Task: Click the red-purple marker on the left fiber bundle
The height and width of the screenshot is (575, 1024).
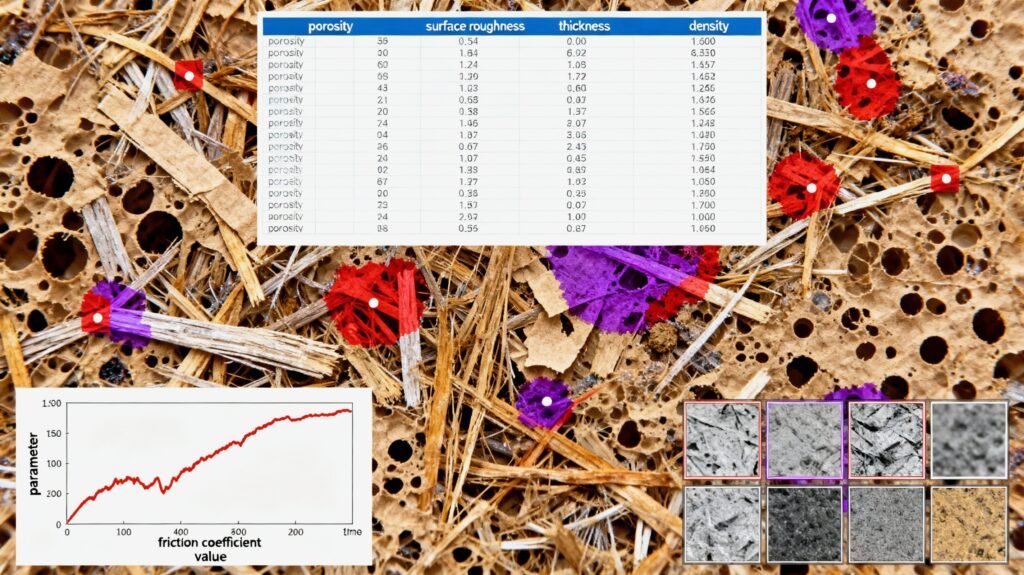Action: 98,318
